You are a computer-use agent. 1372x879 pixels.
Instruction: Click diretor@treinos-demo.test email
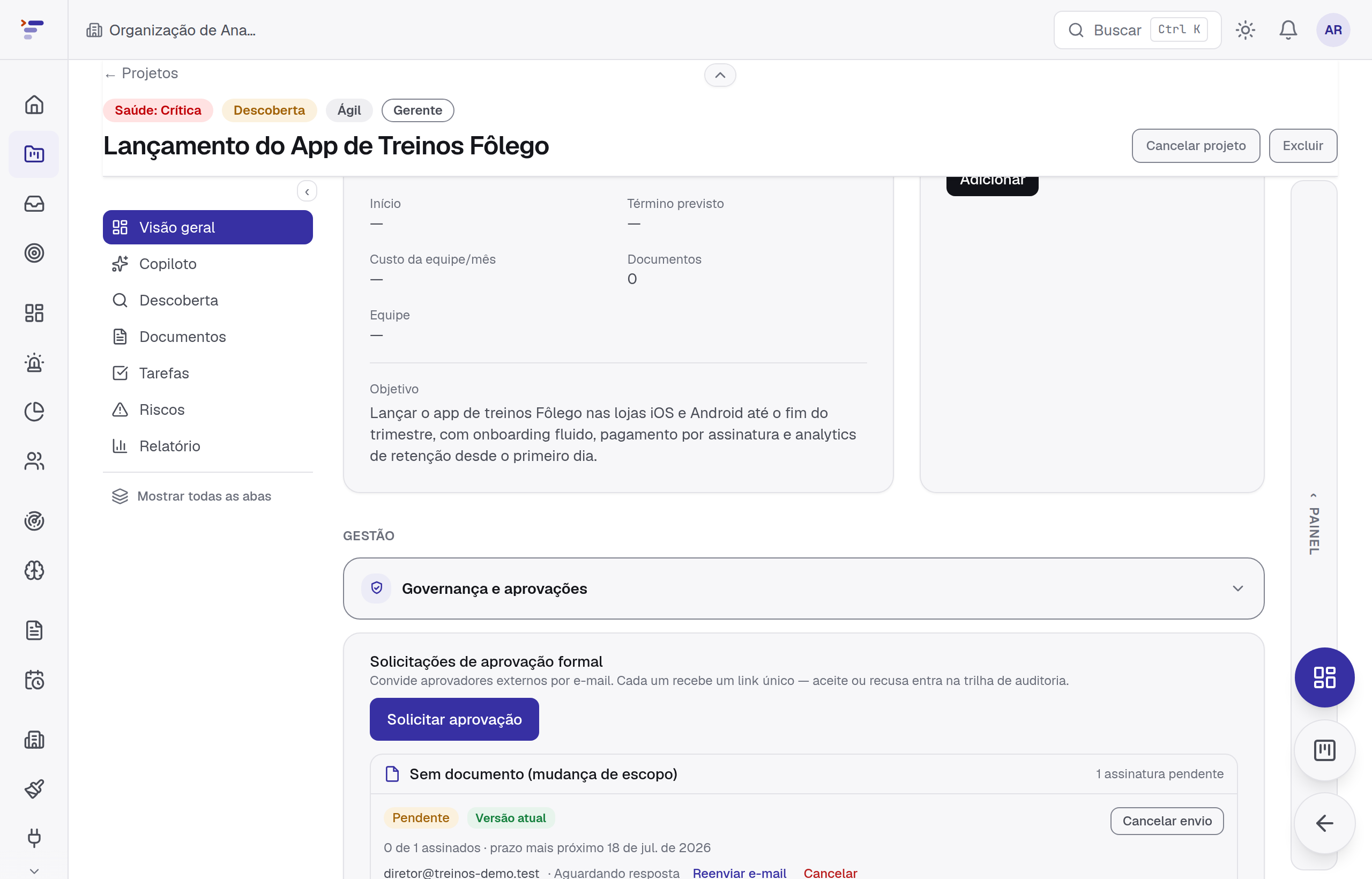tap(461, 873)
